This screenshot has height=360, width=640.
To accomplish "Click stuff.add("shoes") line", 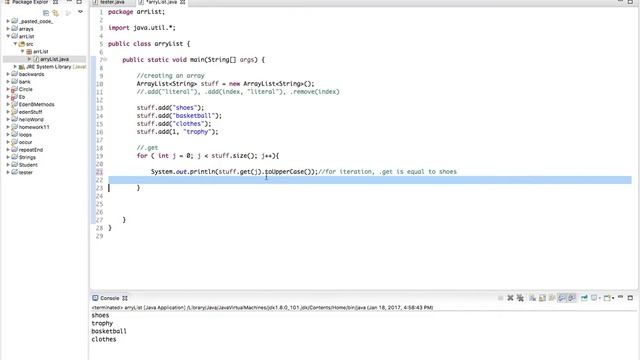I will [170, 108].
